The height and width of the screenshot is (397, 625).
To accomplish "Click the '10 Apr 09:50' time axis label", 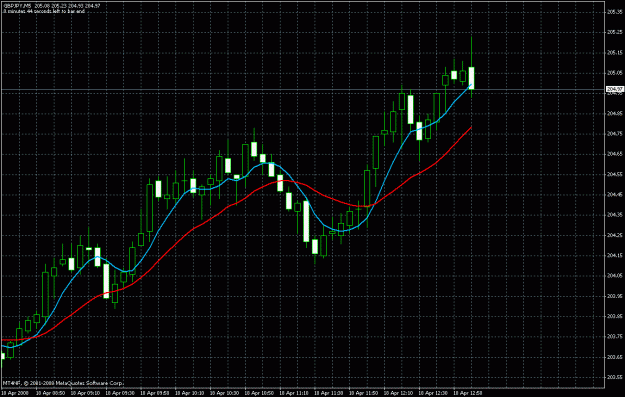I will [154, 393].
